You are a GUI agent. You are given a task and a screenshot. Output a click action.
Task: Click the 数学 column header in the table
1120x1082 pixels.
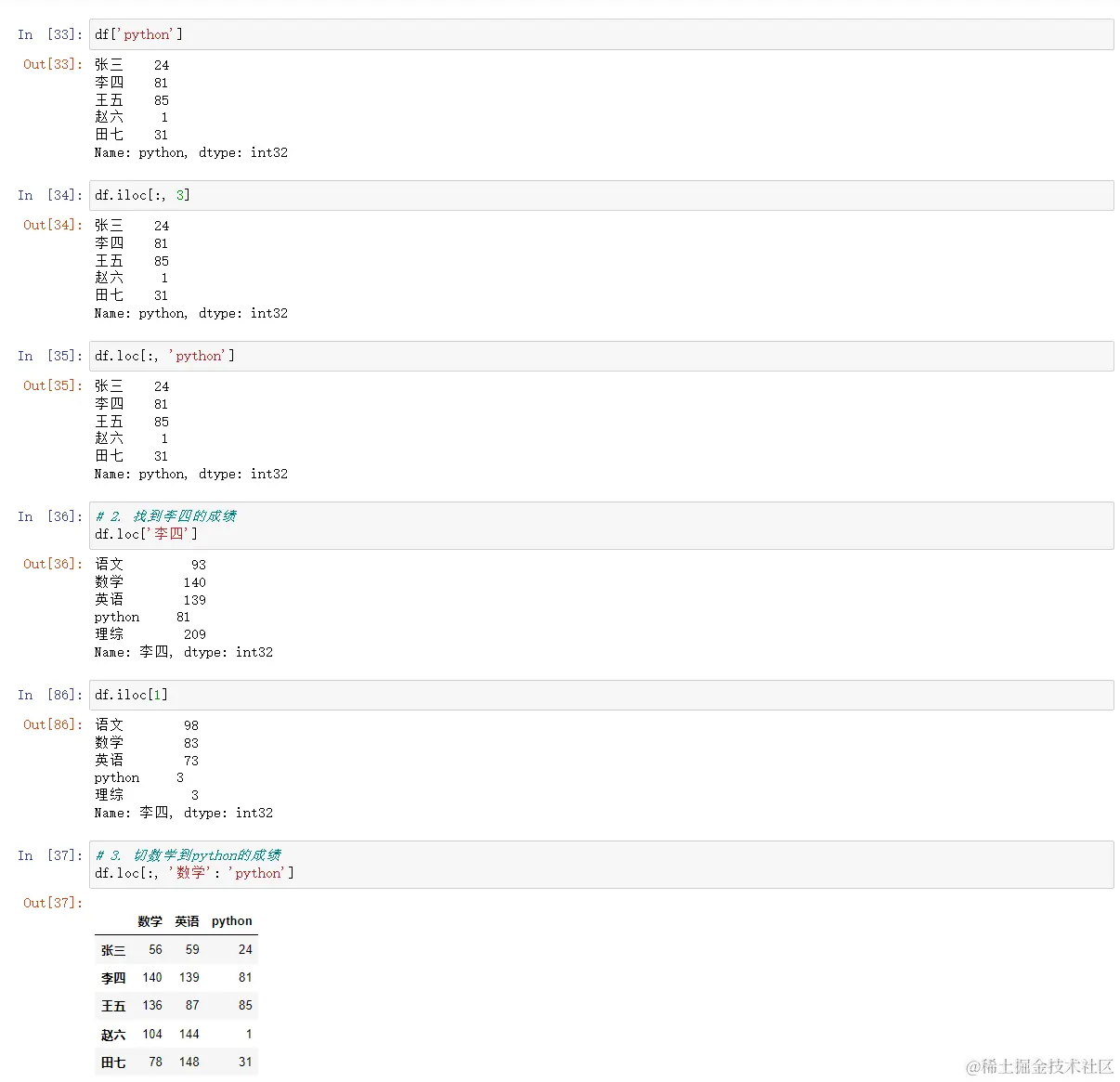coord(150,921)
